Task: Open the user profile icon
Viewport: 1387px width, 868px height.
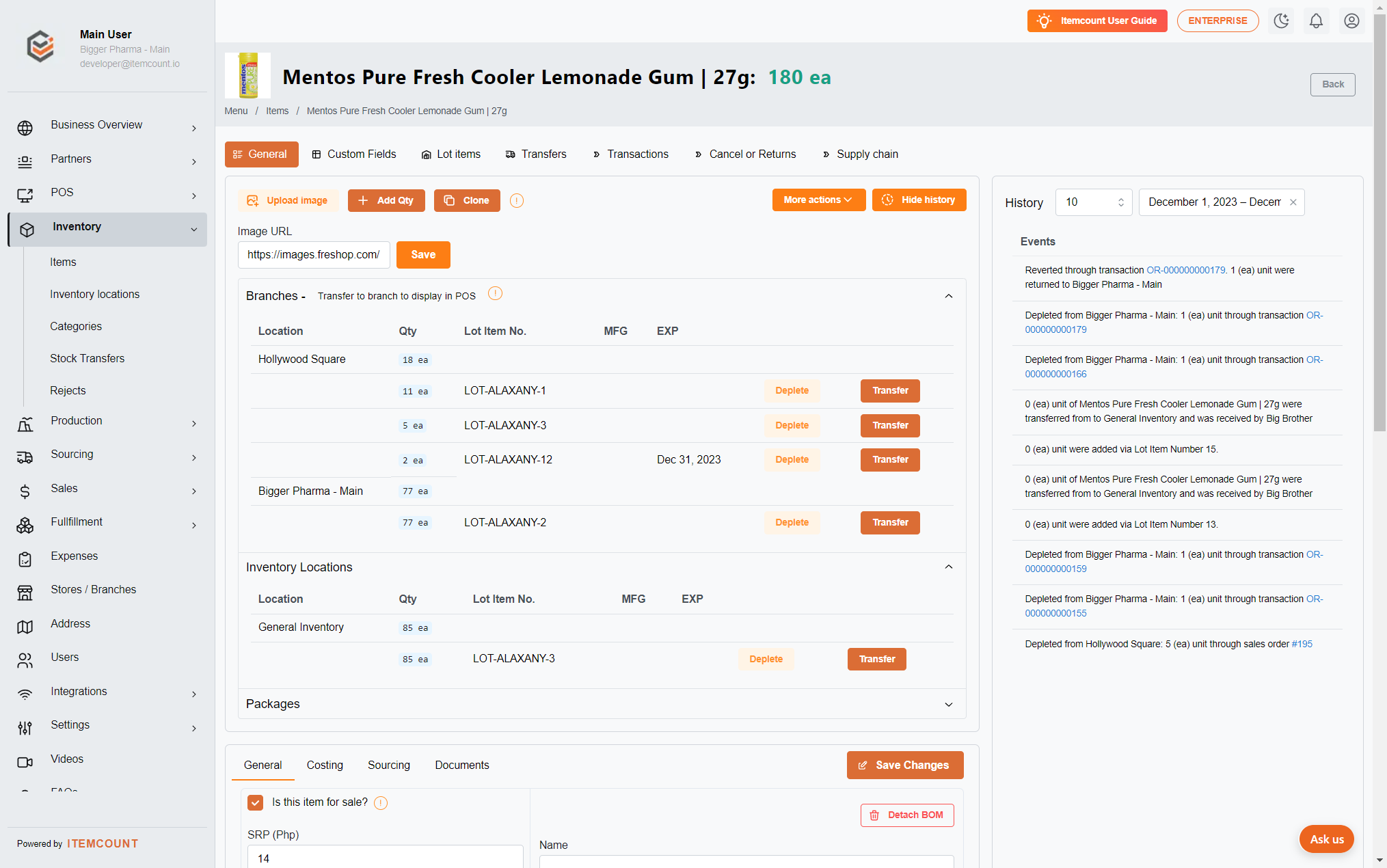Action: click(x=1351, y=21)
